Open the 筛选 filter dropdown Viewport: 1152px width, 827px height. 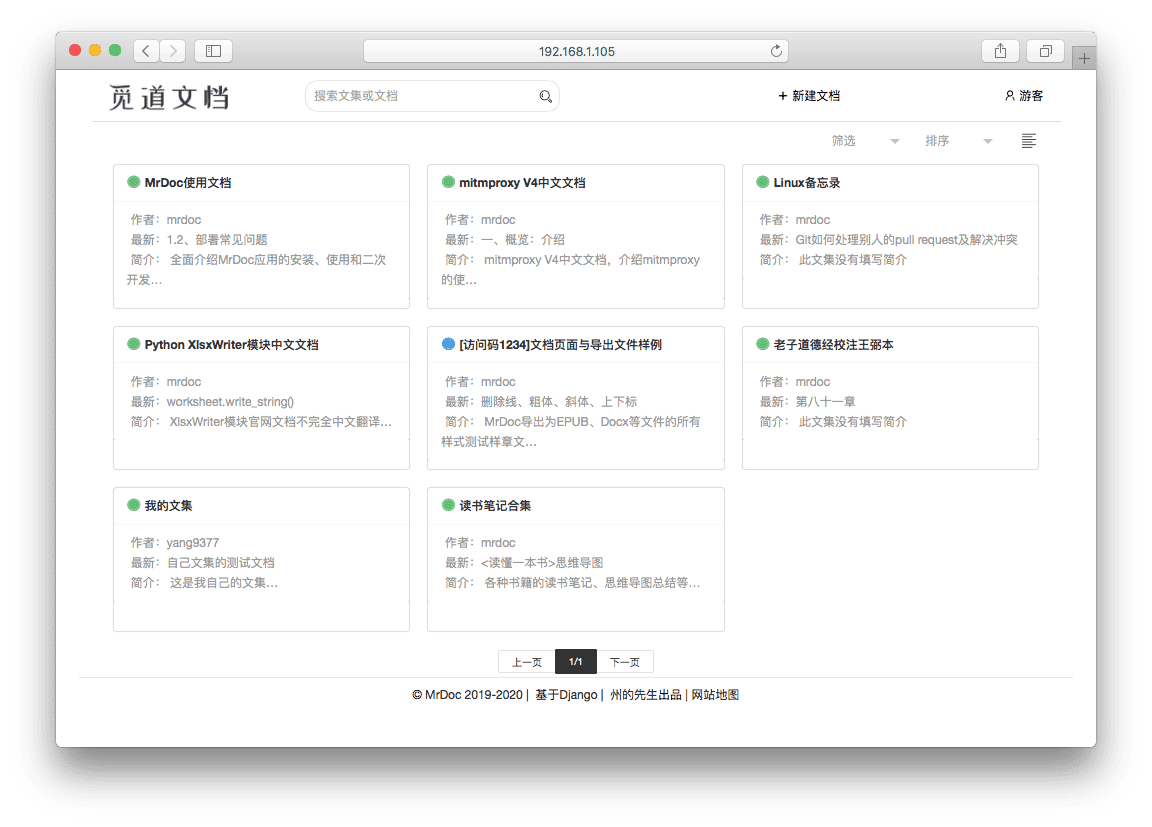(x=865, y=141)
